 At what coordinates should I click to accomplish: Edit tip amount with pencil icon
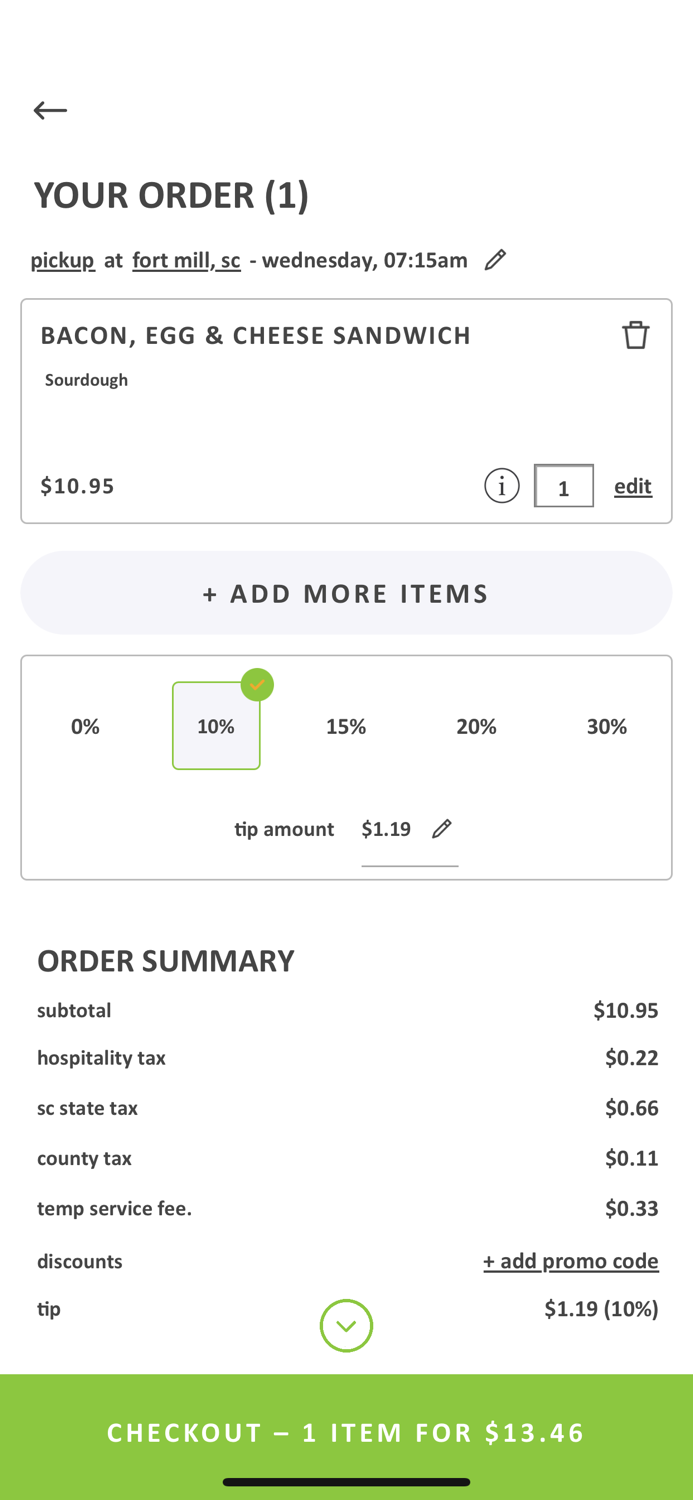click(442, 829)
